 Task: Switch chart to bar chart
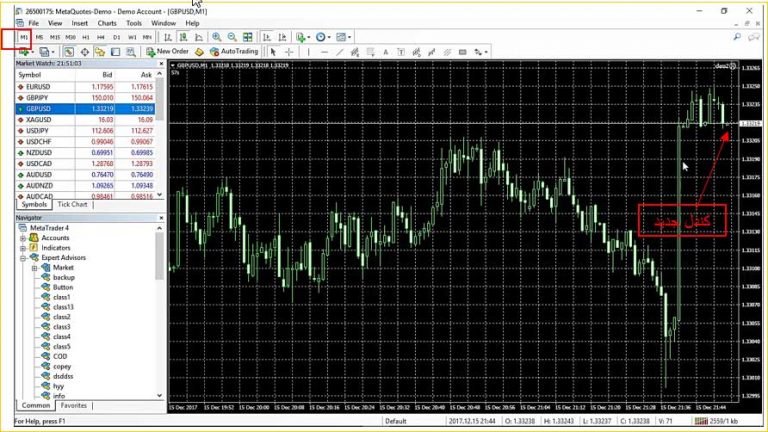pyautogui.click(x=168, y=37)
